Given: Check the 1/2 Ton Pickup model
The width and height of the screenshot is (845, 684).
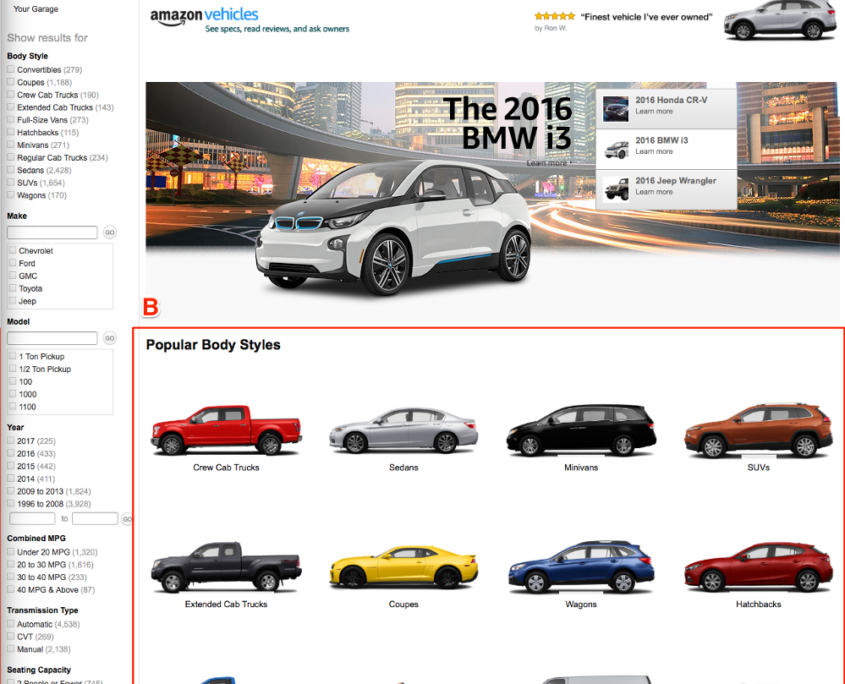Looking at the screenshot, I should 13,369.
